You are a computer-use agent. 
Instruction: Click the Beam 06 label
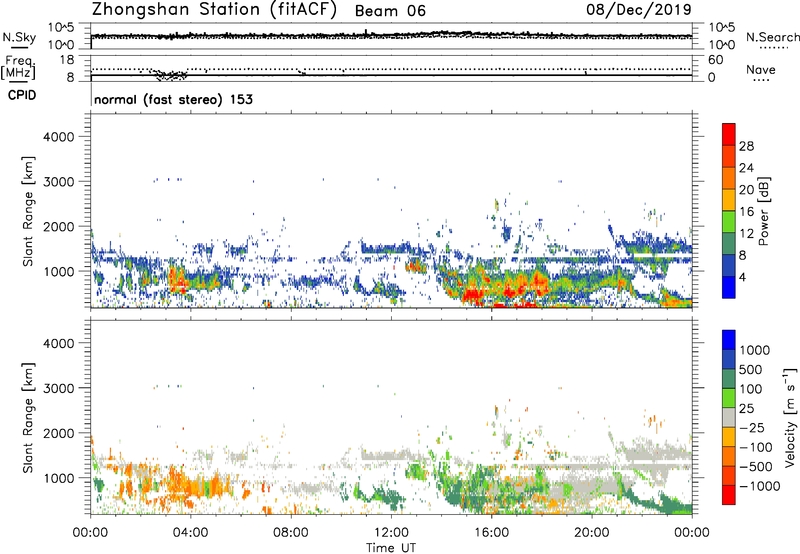390,11
